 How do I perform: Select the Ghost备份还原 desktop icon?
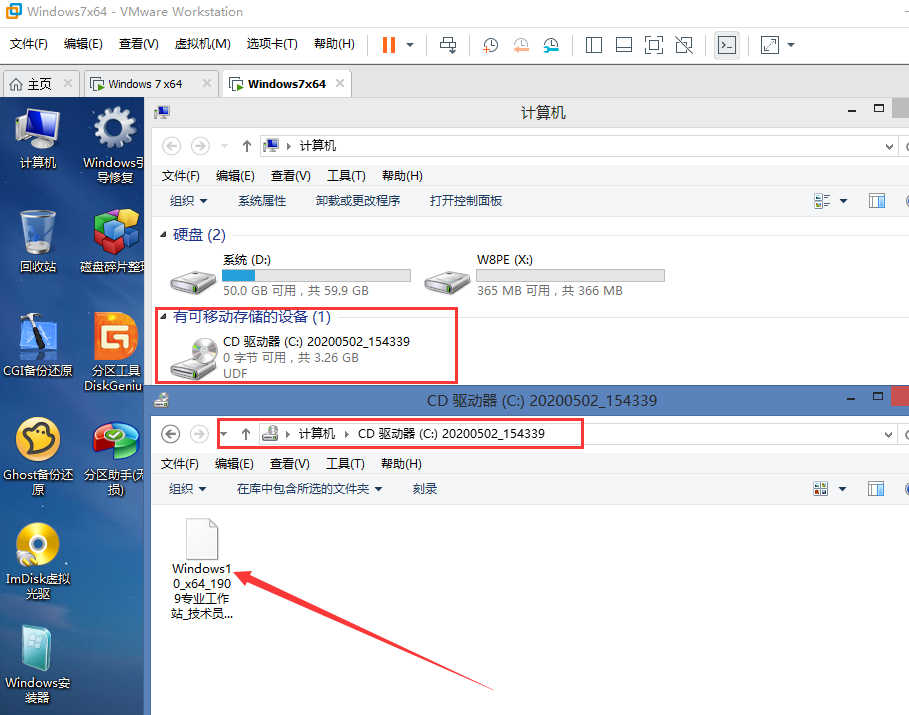tap(38, 456)
